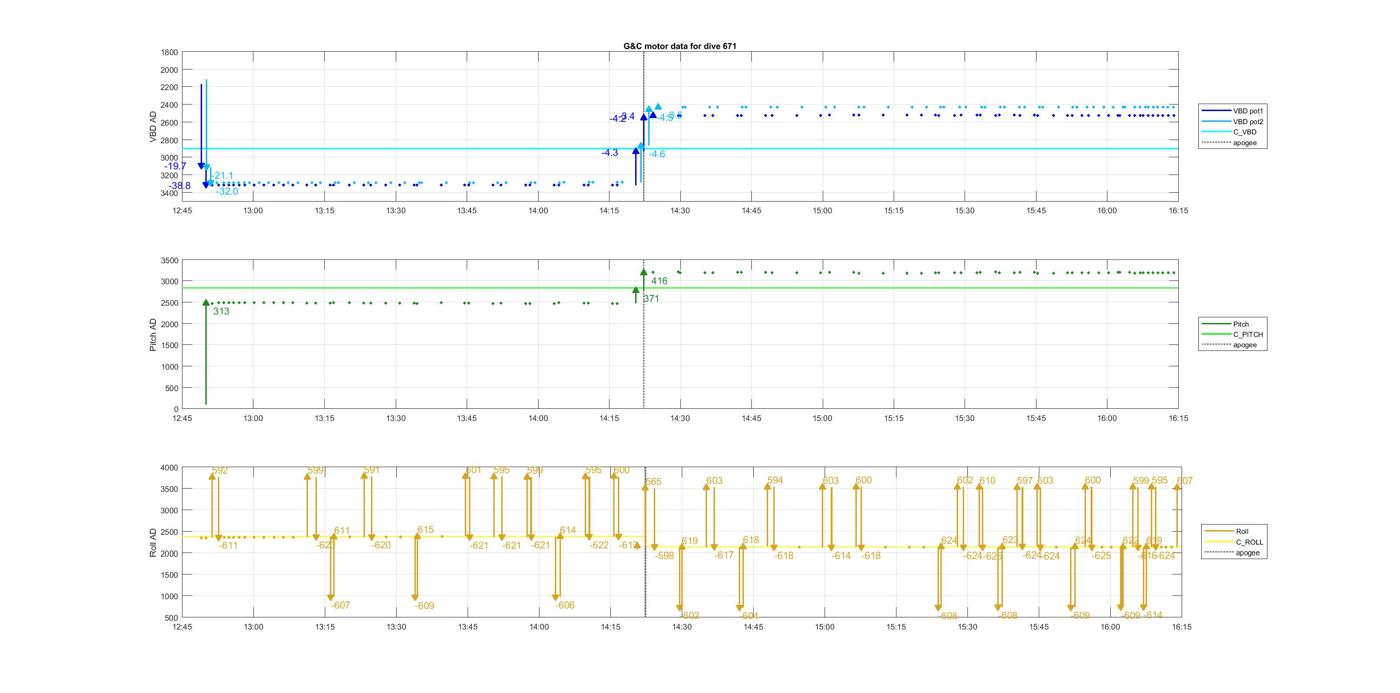Click the 'Roll AD' y-axis label
This screenshot has height=693, width=1400.
point(154,542)
